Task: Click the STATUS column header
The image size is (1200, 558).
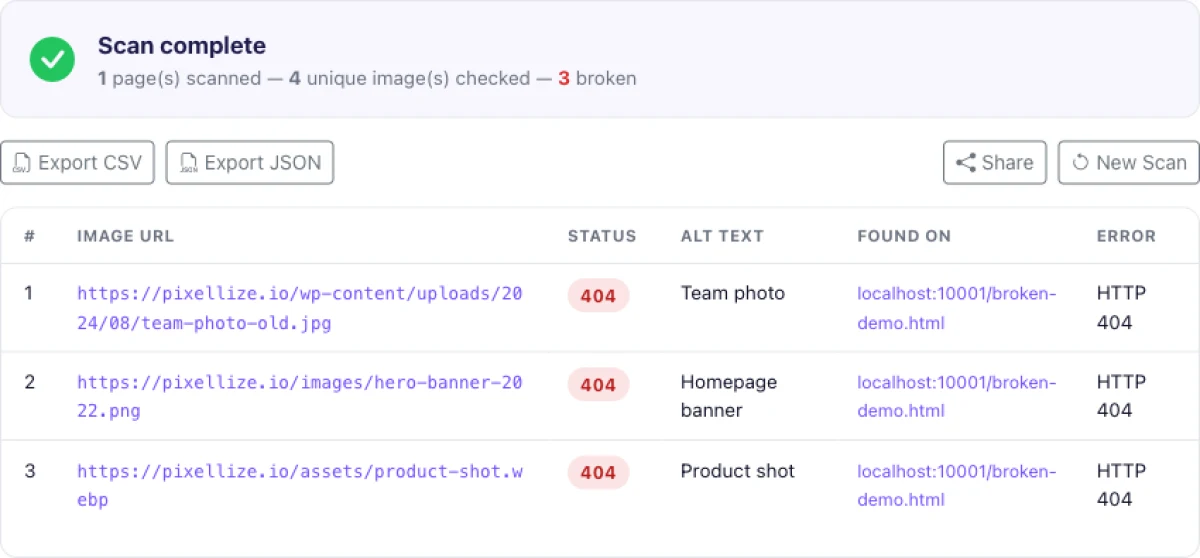Action: 602,237
